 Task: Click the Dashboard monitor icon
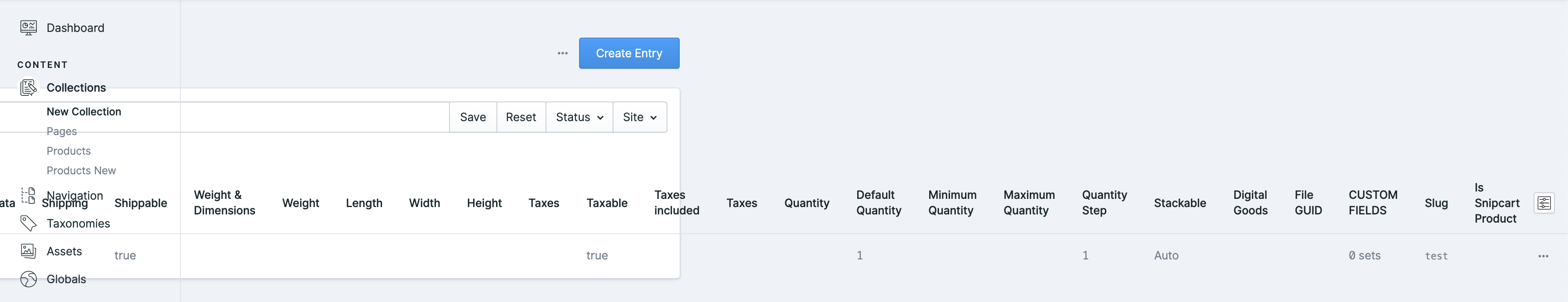tap(28, 27)
